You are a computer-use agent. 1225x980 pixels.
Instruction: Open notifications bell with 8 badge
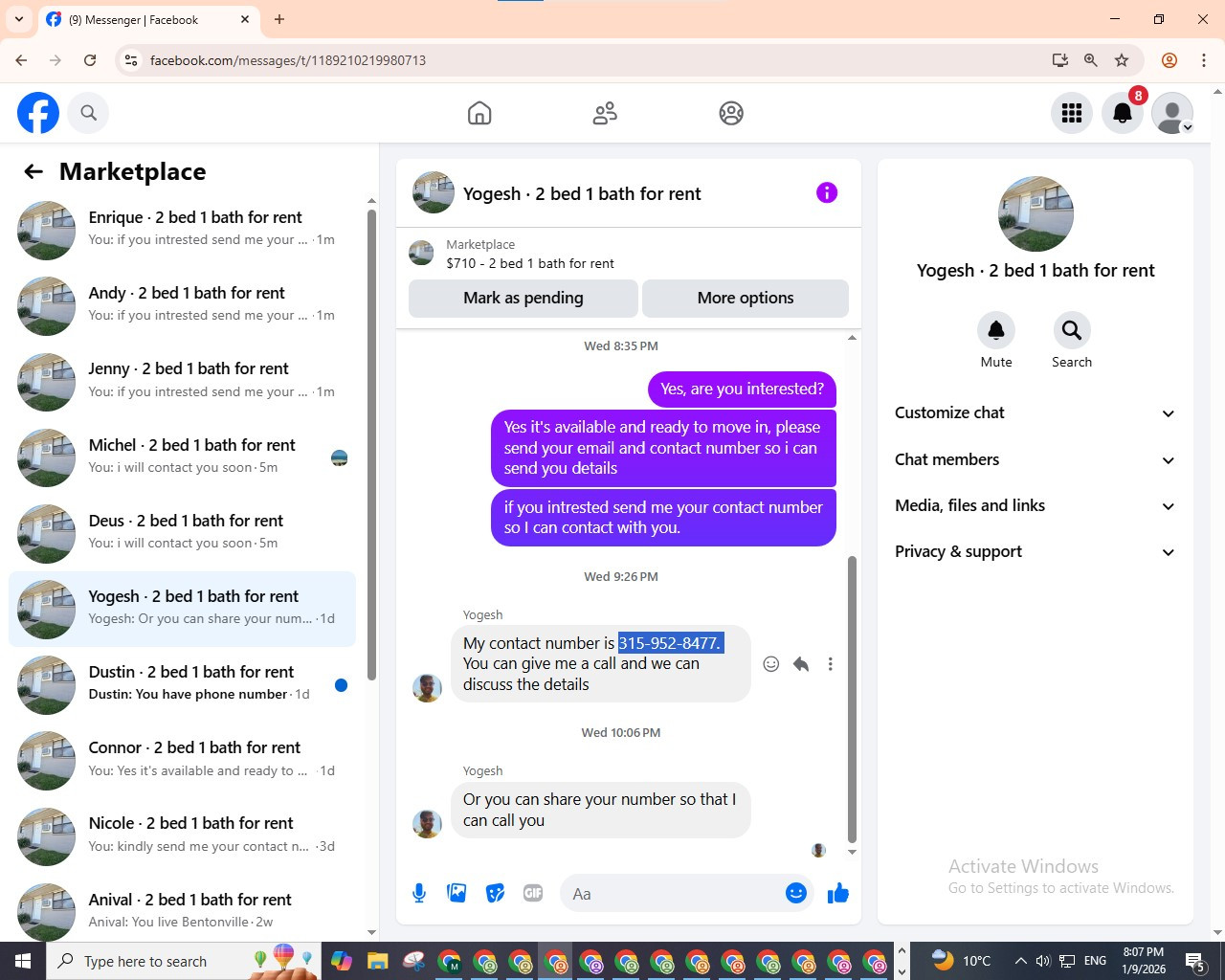click(x=1123, y=113)
